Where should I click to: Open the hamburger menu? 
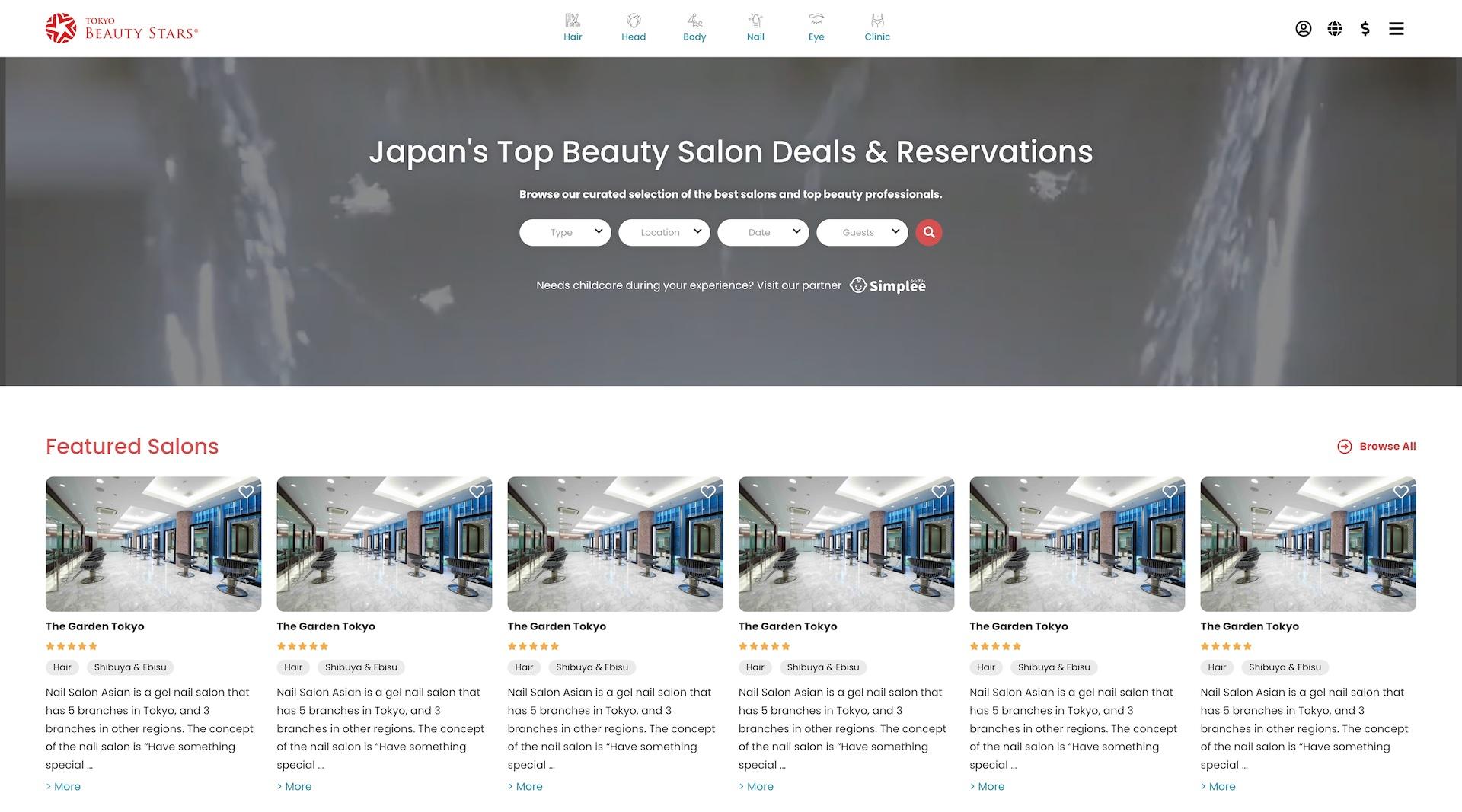click(x=1396, y=29)
